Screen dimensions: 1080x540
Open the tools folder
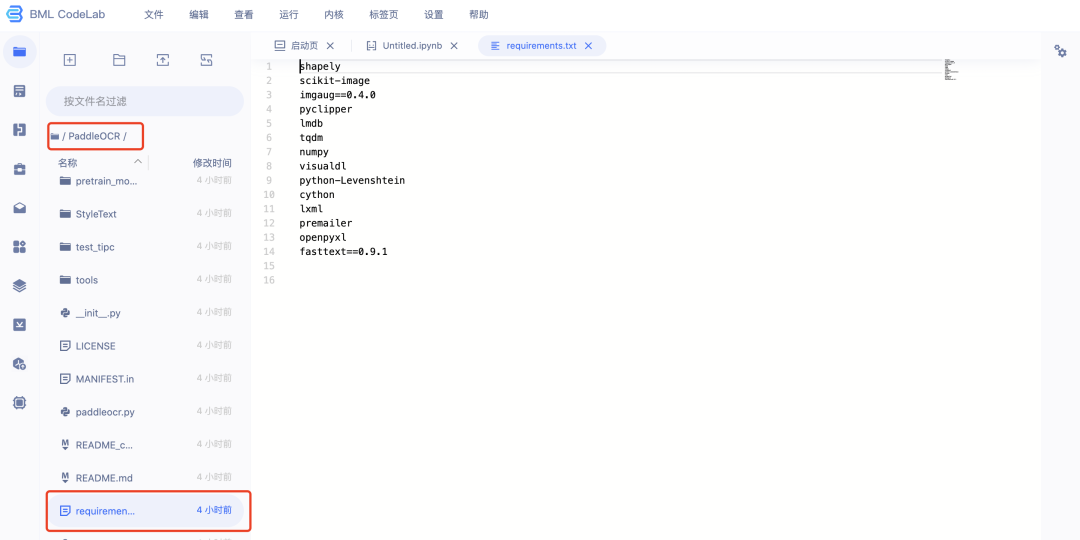click(145, 280)
